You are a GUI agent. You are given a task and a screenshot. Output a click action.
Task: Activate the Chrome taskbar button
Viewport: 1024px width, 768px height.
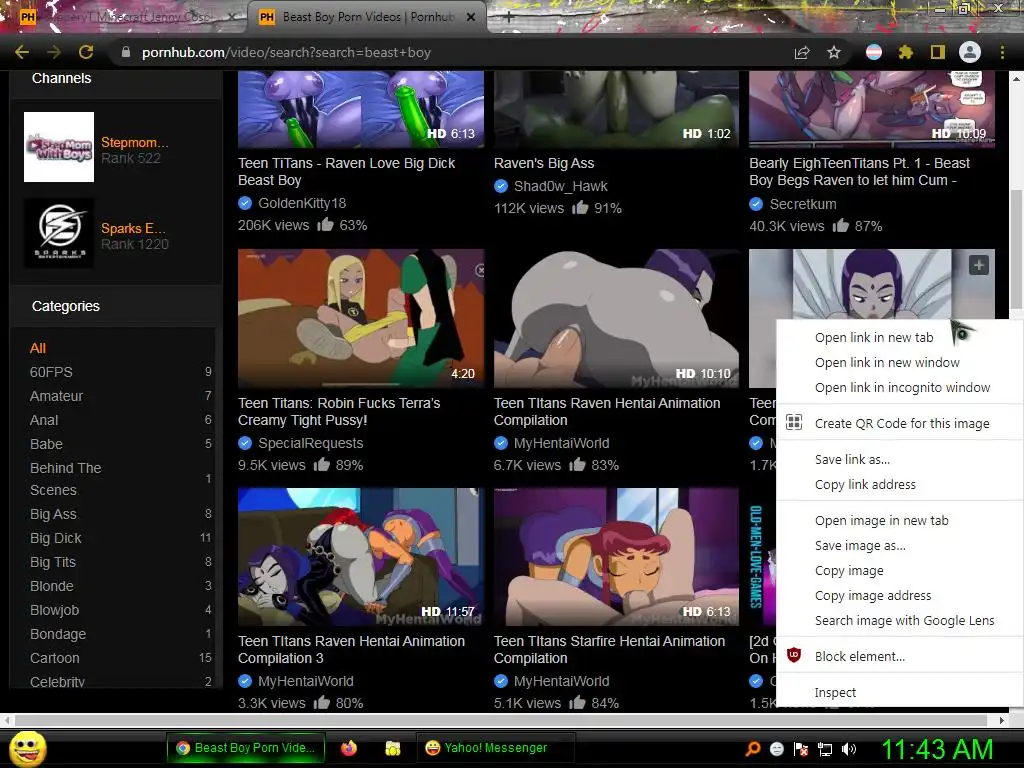[x=246, y=748]
